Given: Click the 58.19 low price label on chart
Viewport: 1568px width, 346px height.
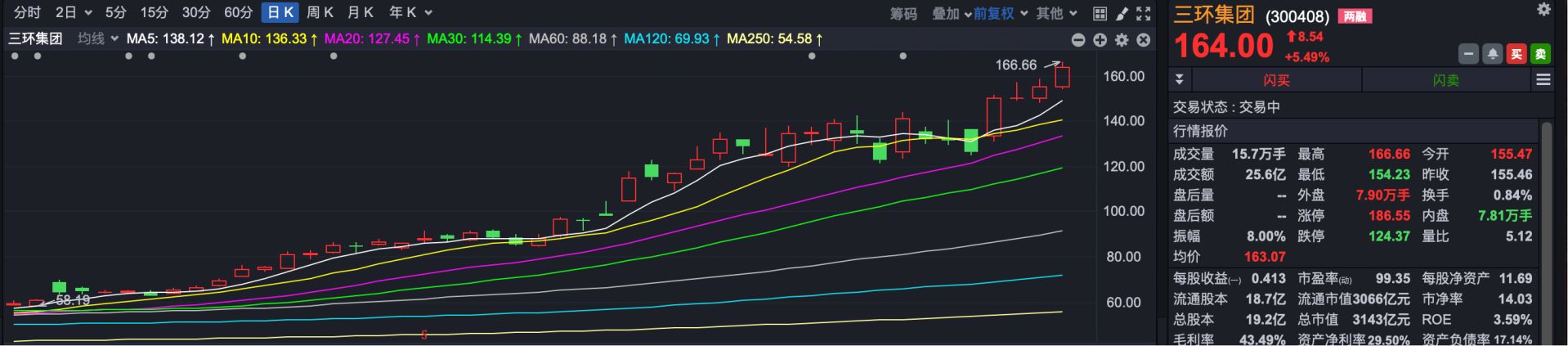Looking at the screenshot, I should (x=73, y=300).
